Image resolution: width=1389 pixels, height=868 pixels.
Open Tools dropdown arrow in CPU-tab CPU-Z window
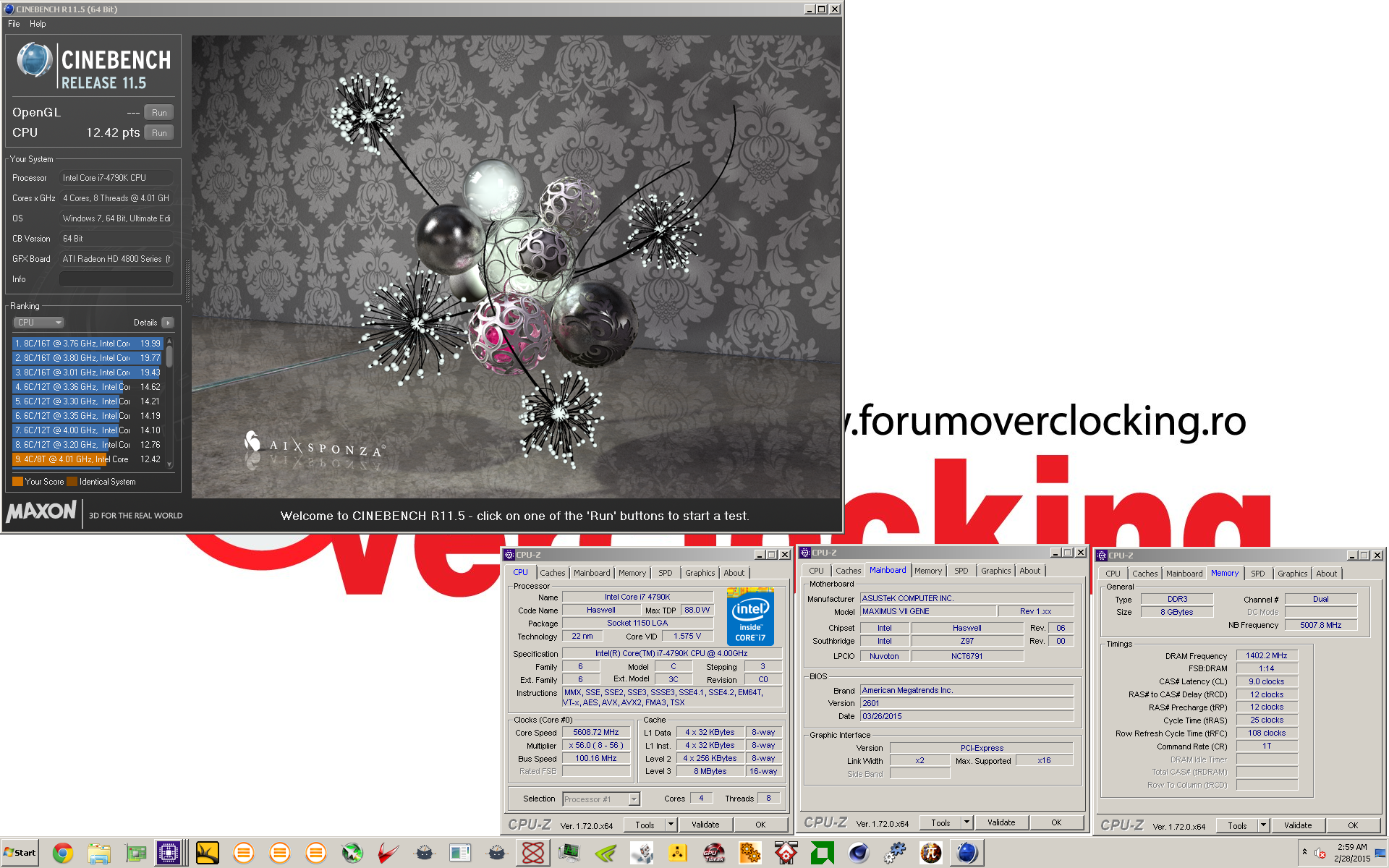click(671, 825)
